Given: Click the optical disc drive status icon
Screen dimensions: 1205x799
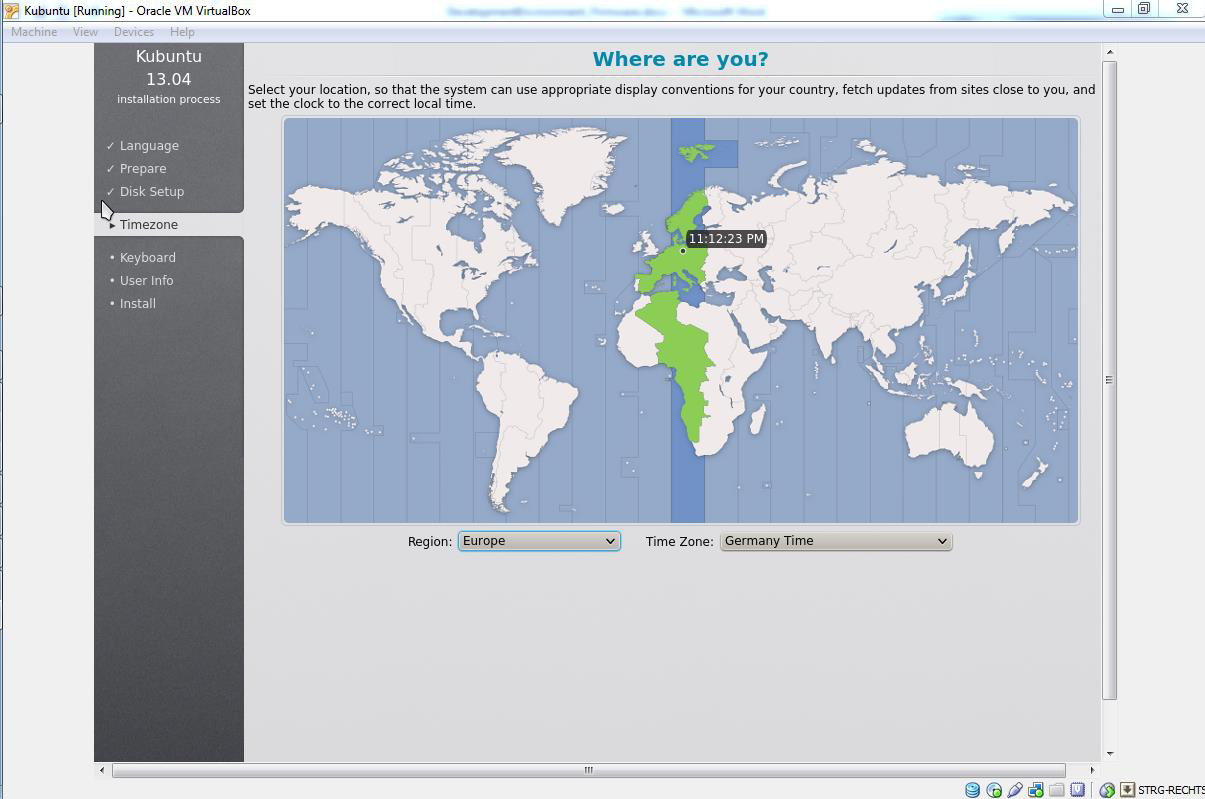Looking at the screenshot, I should pyautogui.click(x=994, y=790).
